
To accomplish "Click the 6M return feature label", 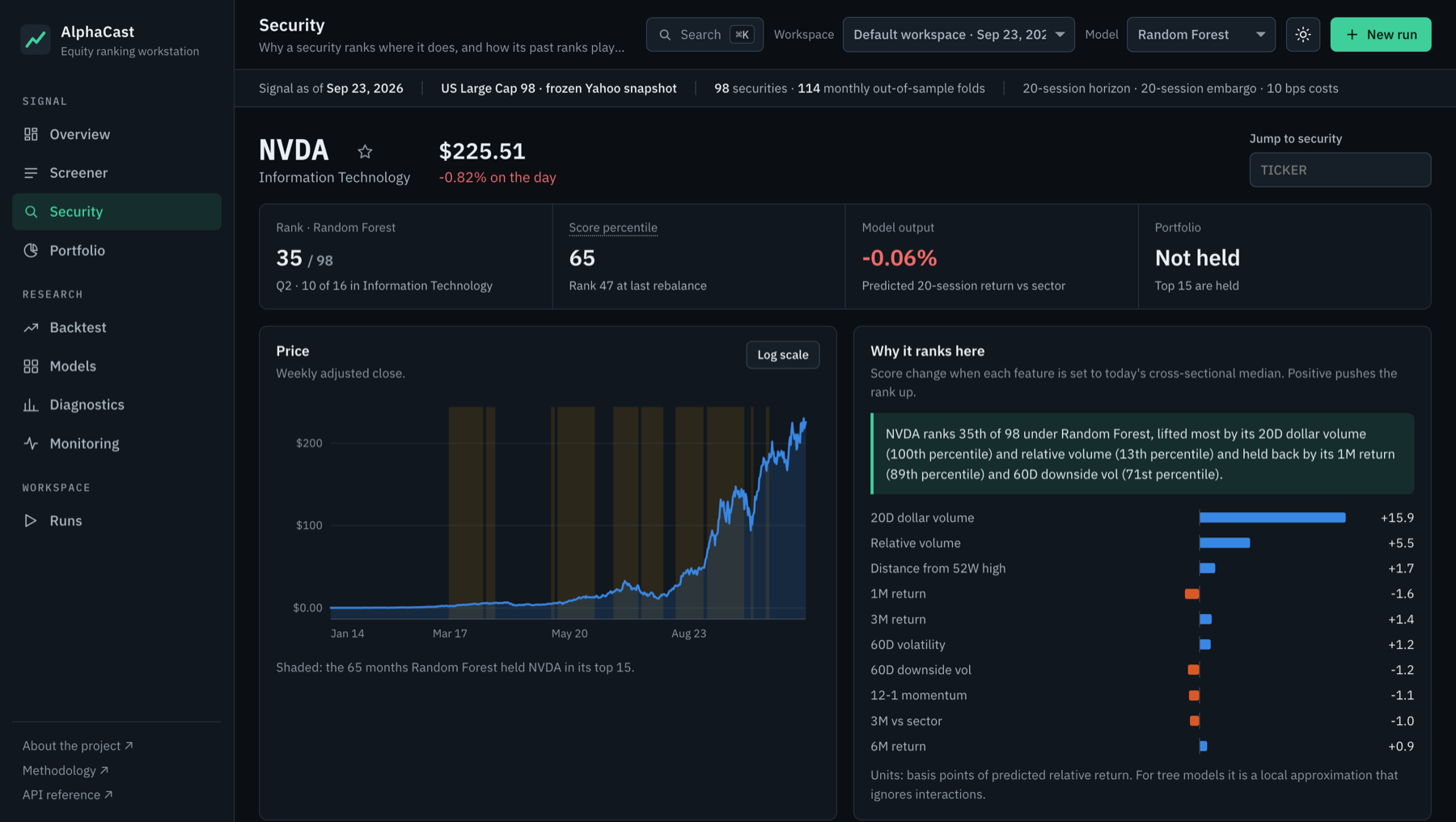I will click(x=898, y=746).
